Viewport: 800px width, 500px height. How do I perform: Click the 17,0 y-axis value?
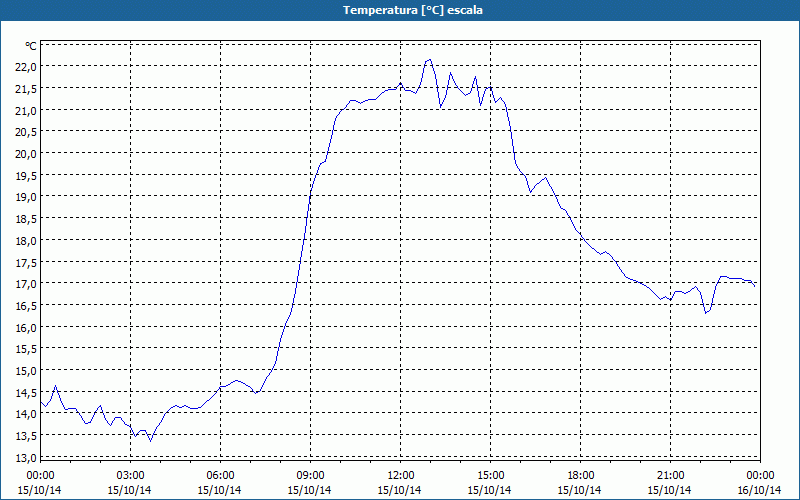click(x=26, y=284)
